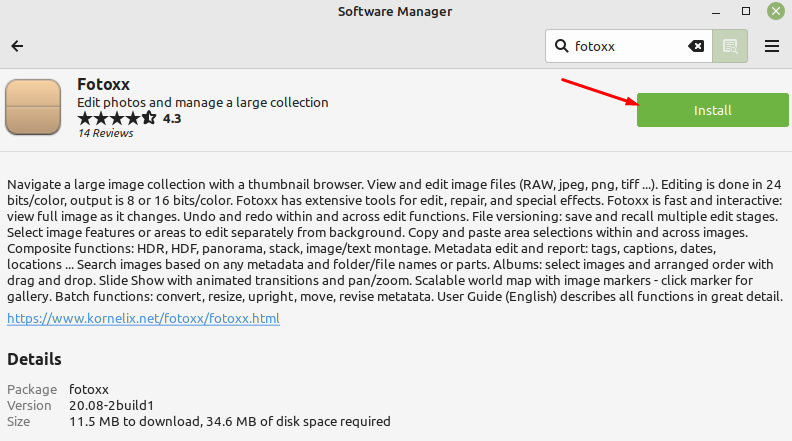Open the 14 Reviews section
This screenshot has width=792, height=441.
tap(106, 133)
